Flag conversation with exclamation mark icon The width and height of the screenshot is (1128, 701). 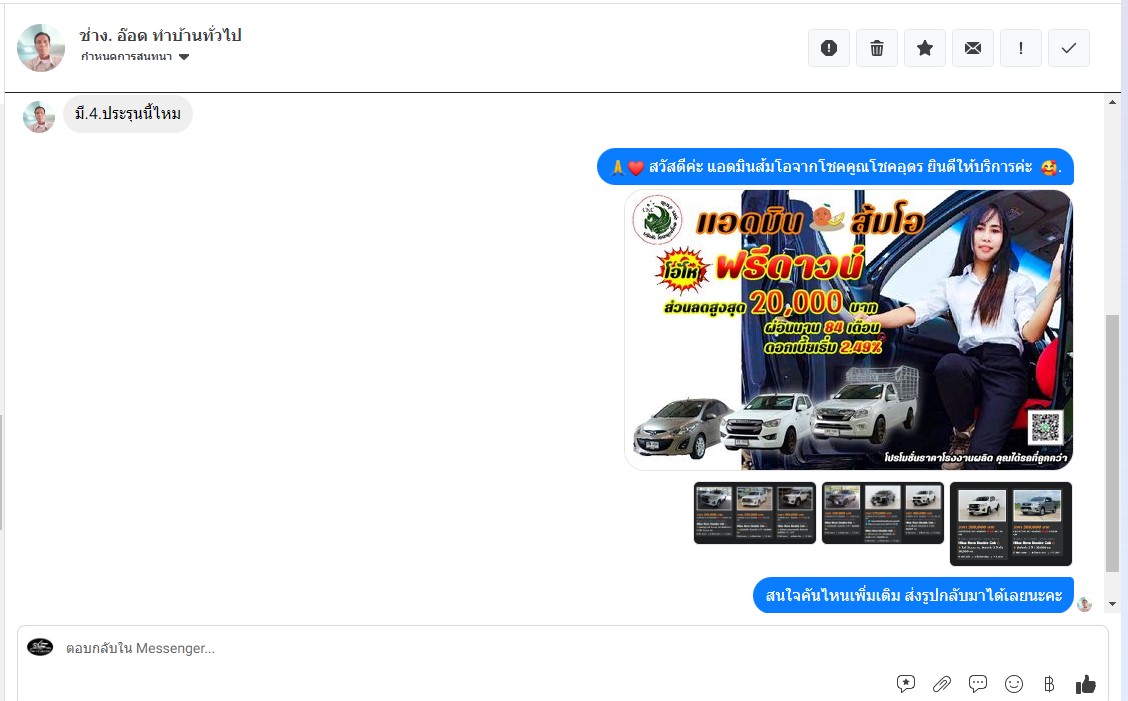(x=1021, y=48)
